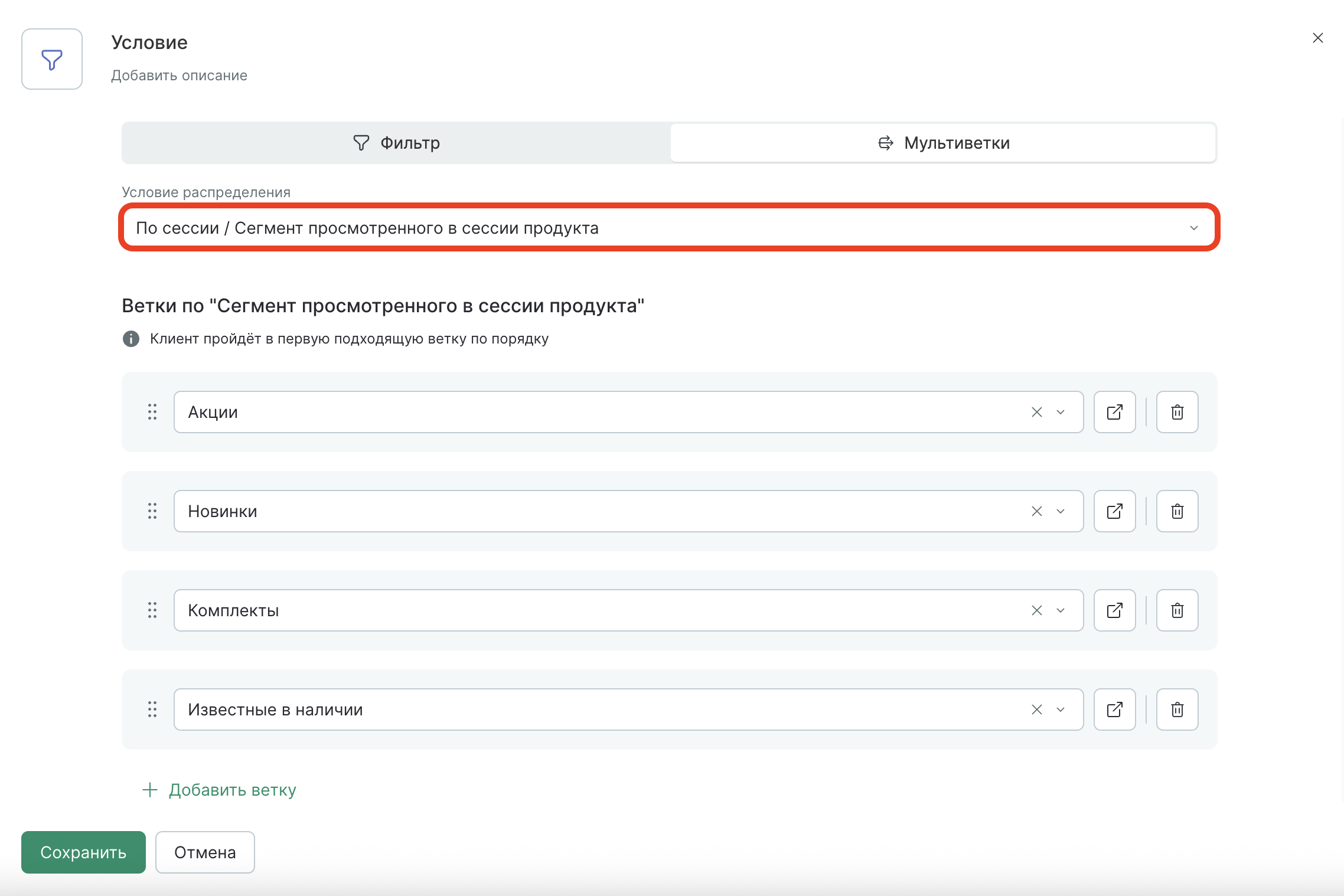Grab drag handle of Акции branch
This screenshot has height=896, width=1344.
(152, 412)
